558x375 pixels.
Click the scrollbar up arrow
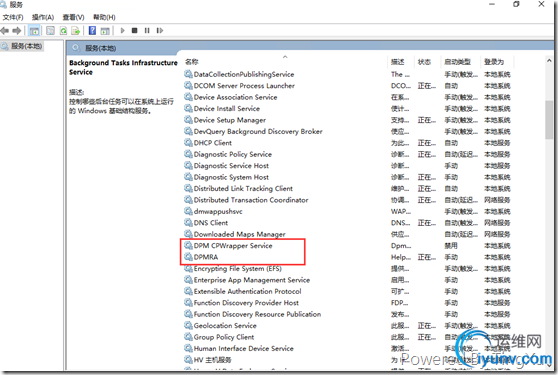point(549,61)
